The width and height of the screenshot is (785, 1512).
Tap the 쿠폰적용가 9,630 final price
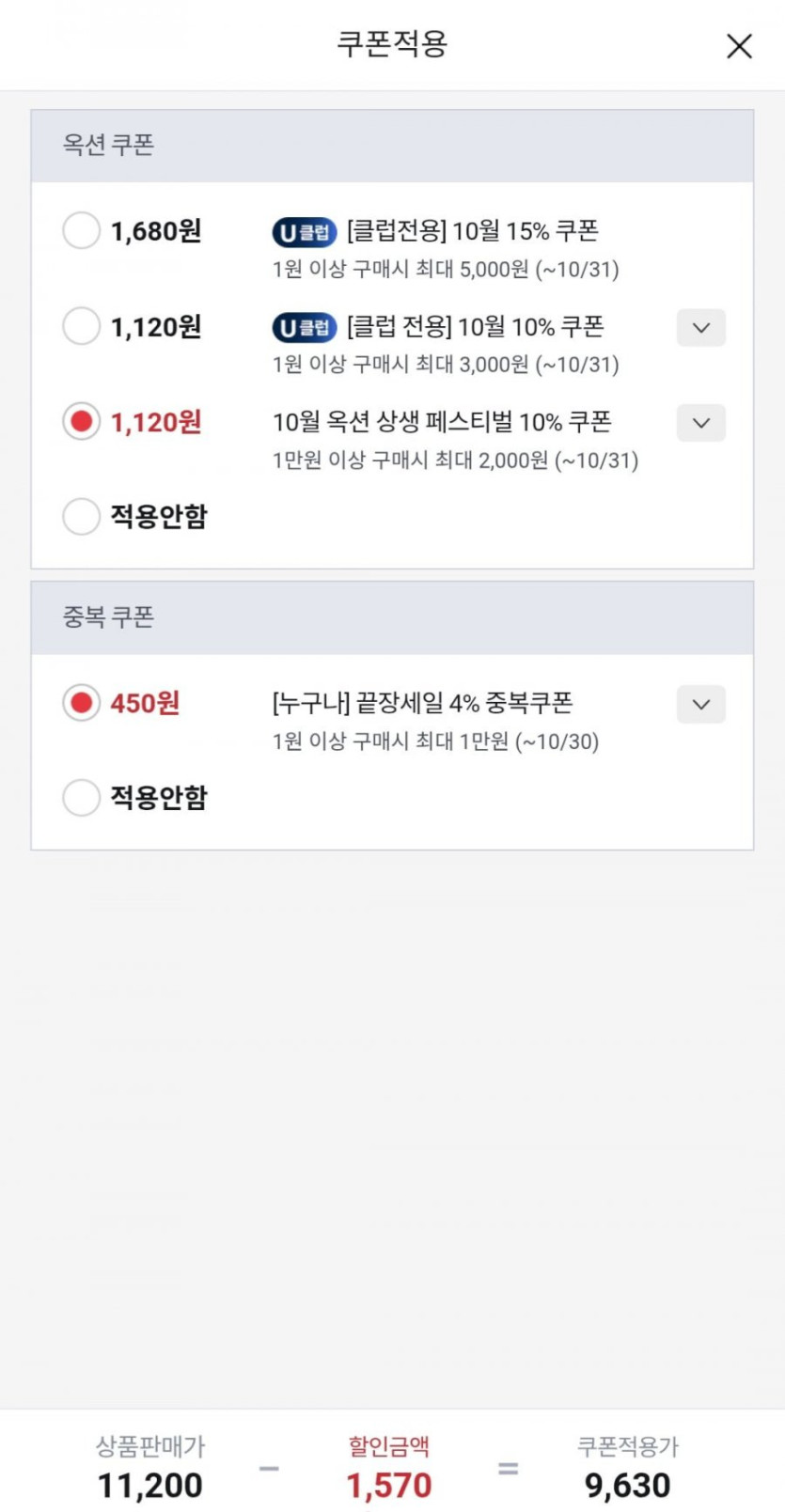[627, 1485]
